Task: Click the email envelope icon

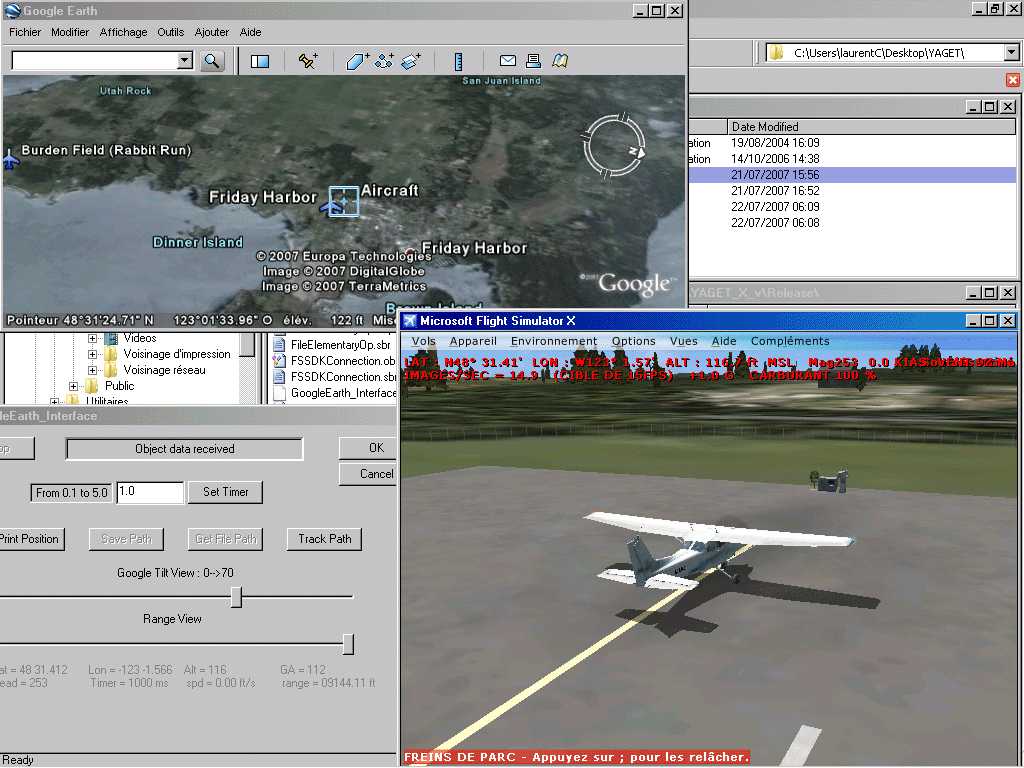Action: tap(508, 61)
